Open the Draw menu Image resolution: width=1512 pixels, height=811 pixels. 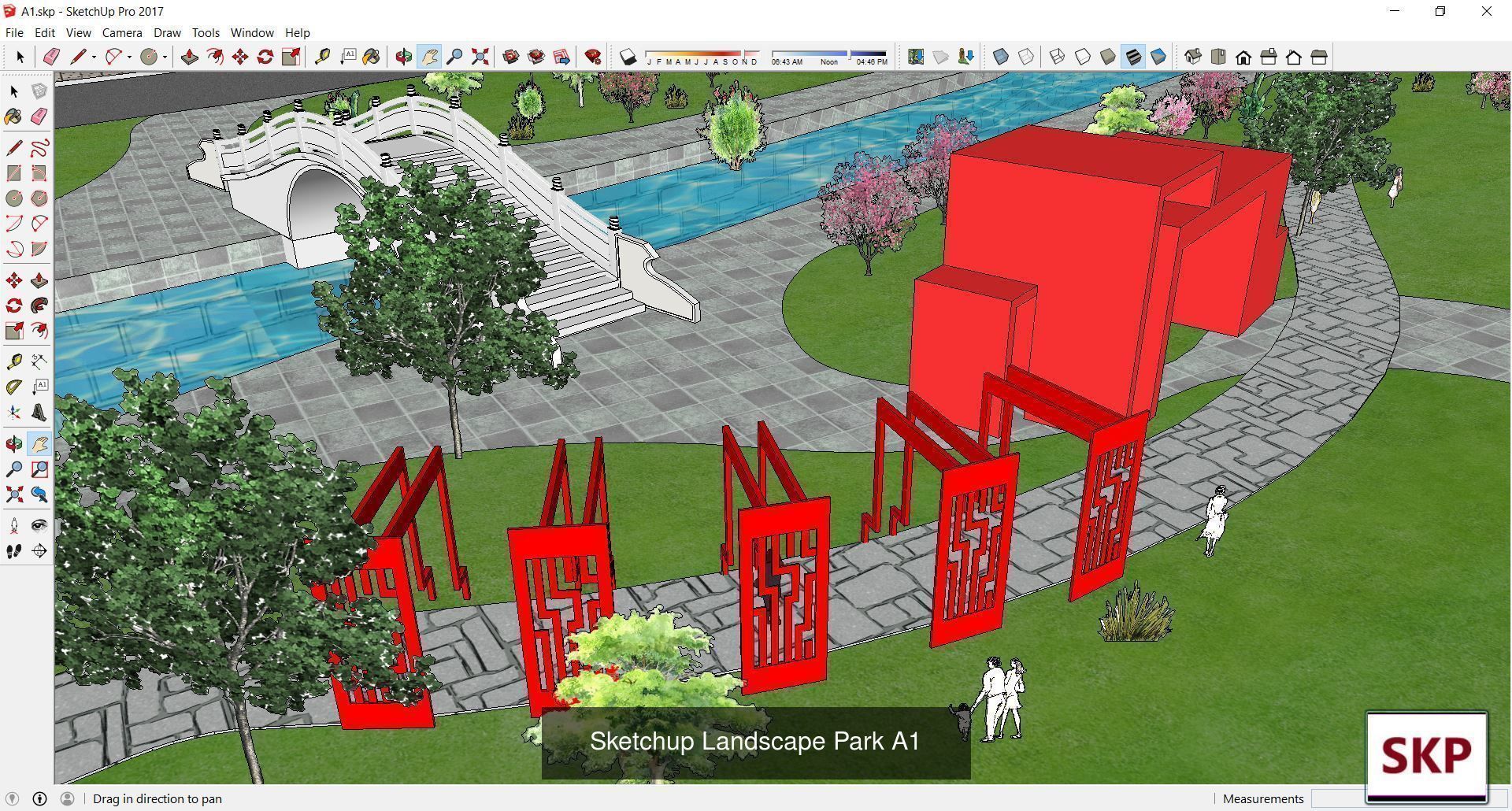[x=167, y=33]
